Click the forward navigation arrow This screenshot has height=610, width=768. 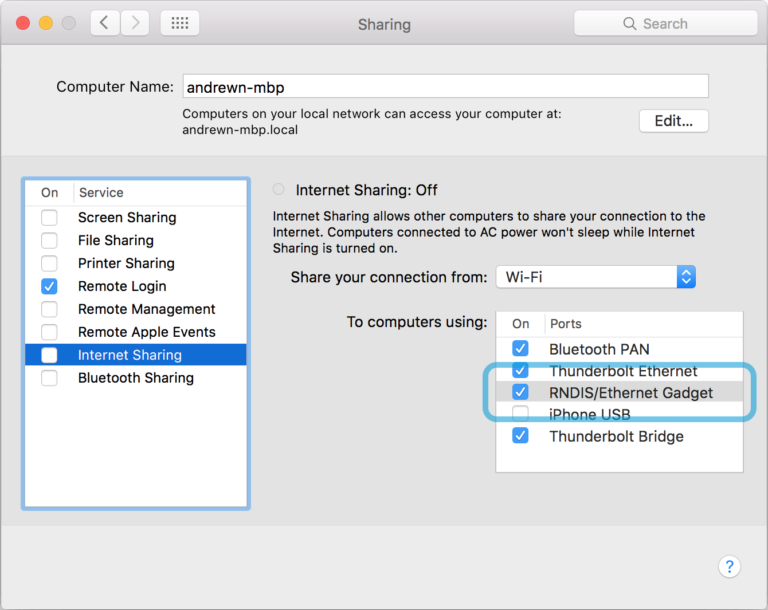(135, 23)
